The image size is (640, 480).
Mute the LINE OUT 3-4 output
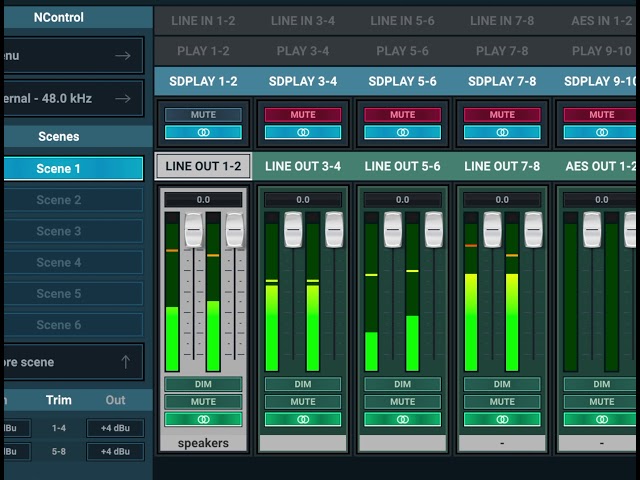[303, 402]
